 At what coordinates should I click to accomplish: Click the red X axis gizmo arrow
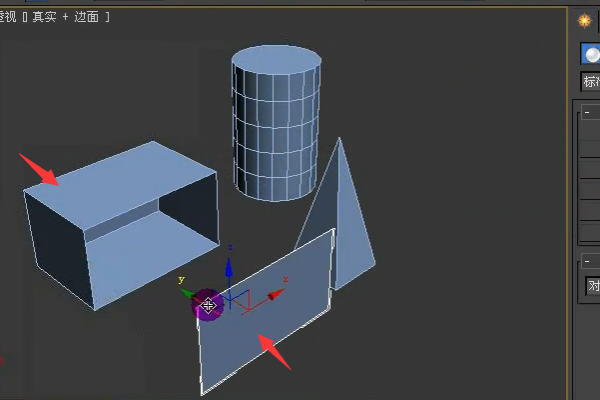click(x=276, y=295)
